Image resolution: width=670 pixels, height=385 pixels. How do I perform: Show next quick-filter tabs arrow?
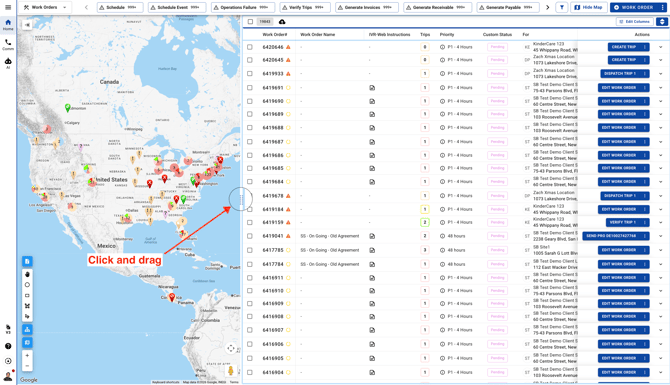coord(547,7)
